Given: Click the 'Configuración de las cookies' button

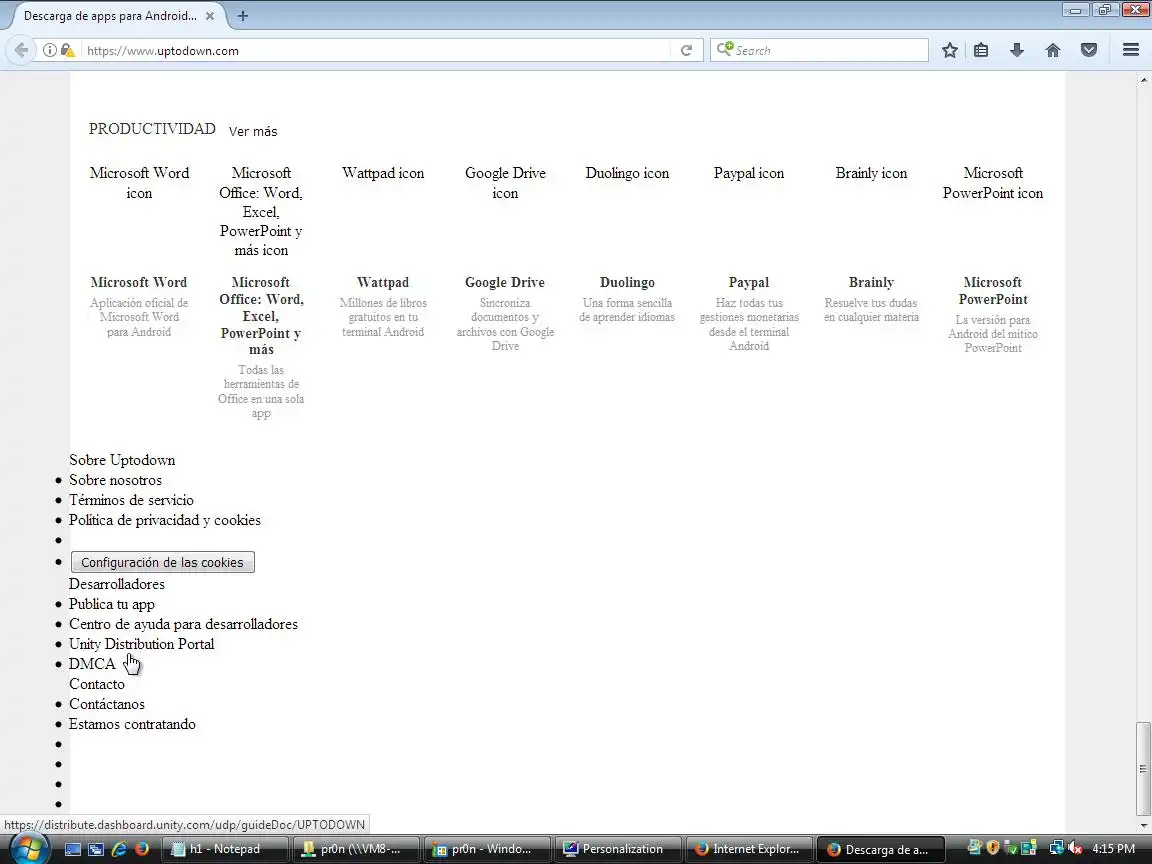Looking at the screenshot, I should [x=162, y=562].
